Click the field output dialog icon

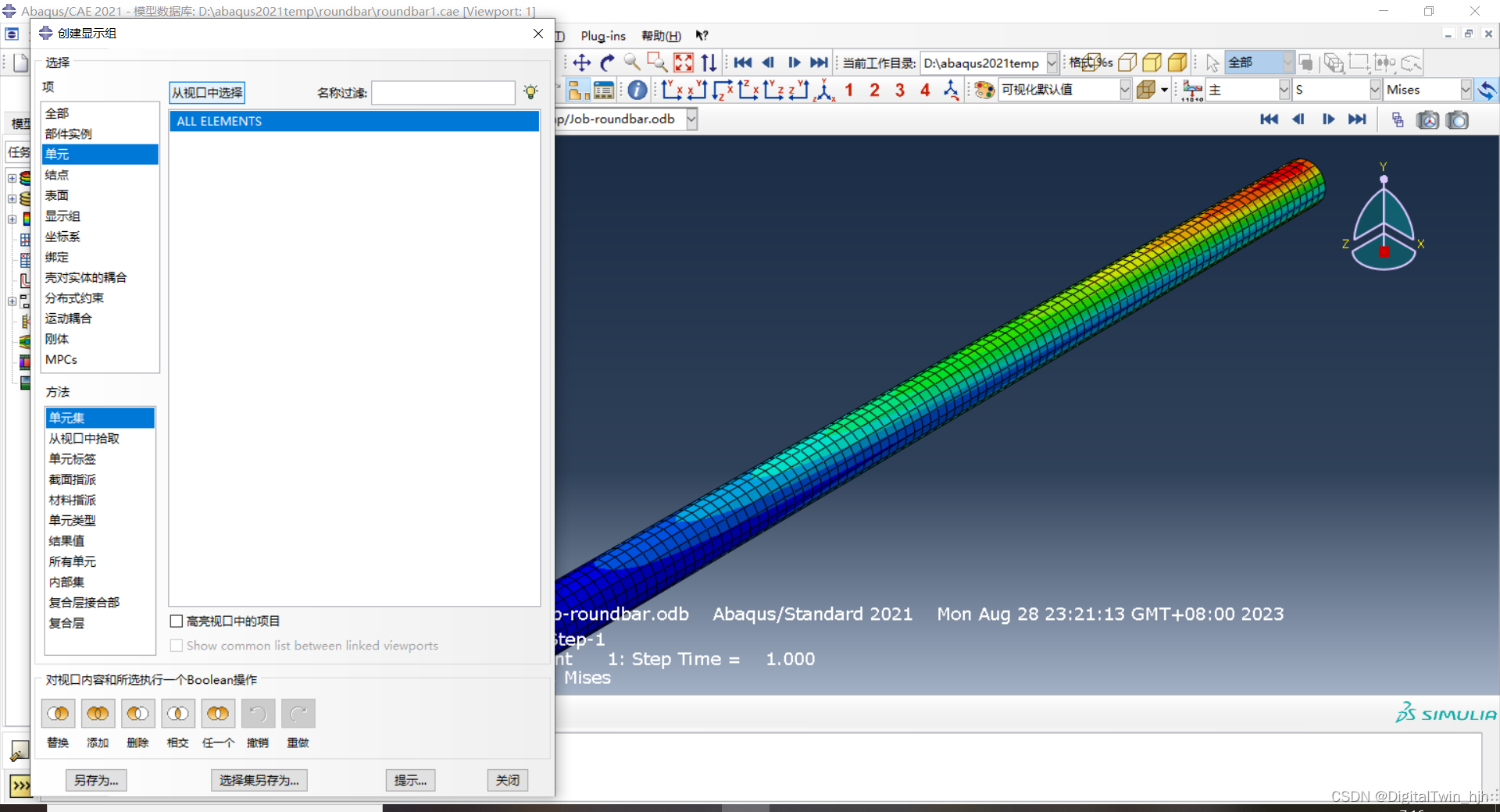coord(1192,91)
